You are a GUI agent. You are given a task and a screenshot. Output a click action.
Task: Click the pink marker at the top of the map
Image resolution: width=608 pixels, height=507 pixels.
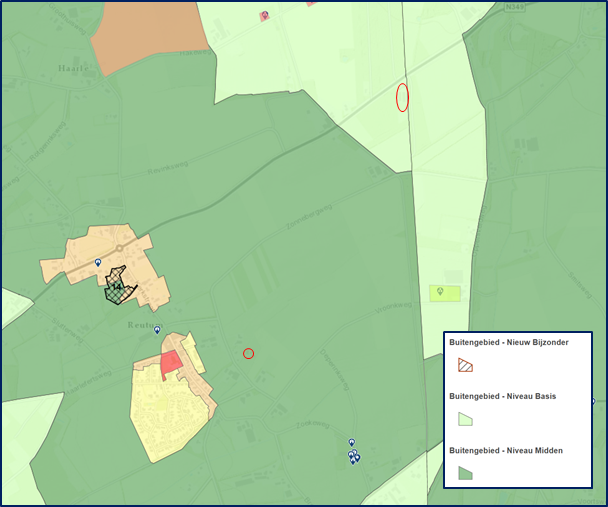[x=265, y=16]
